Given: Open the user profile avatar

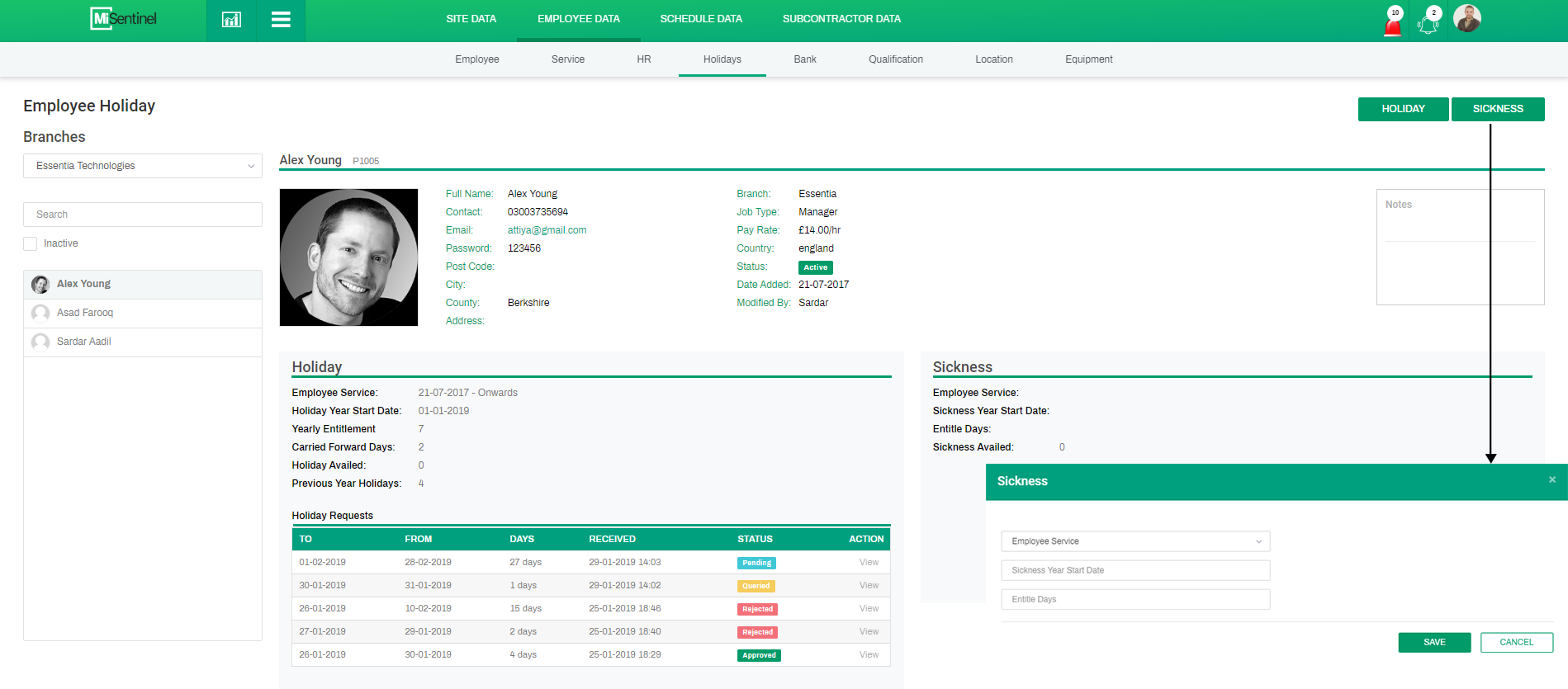Looking at the screenshot, I should point(1467,18).
